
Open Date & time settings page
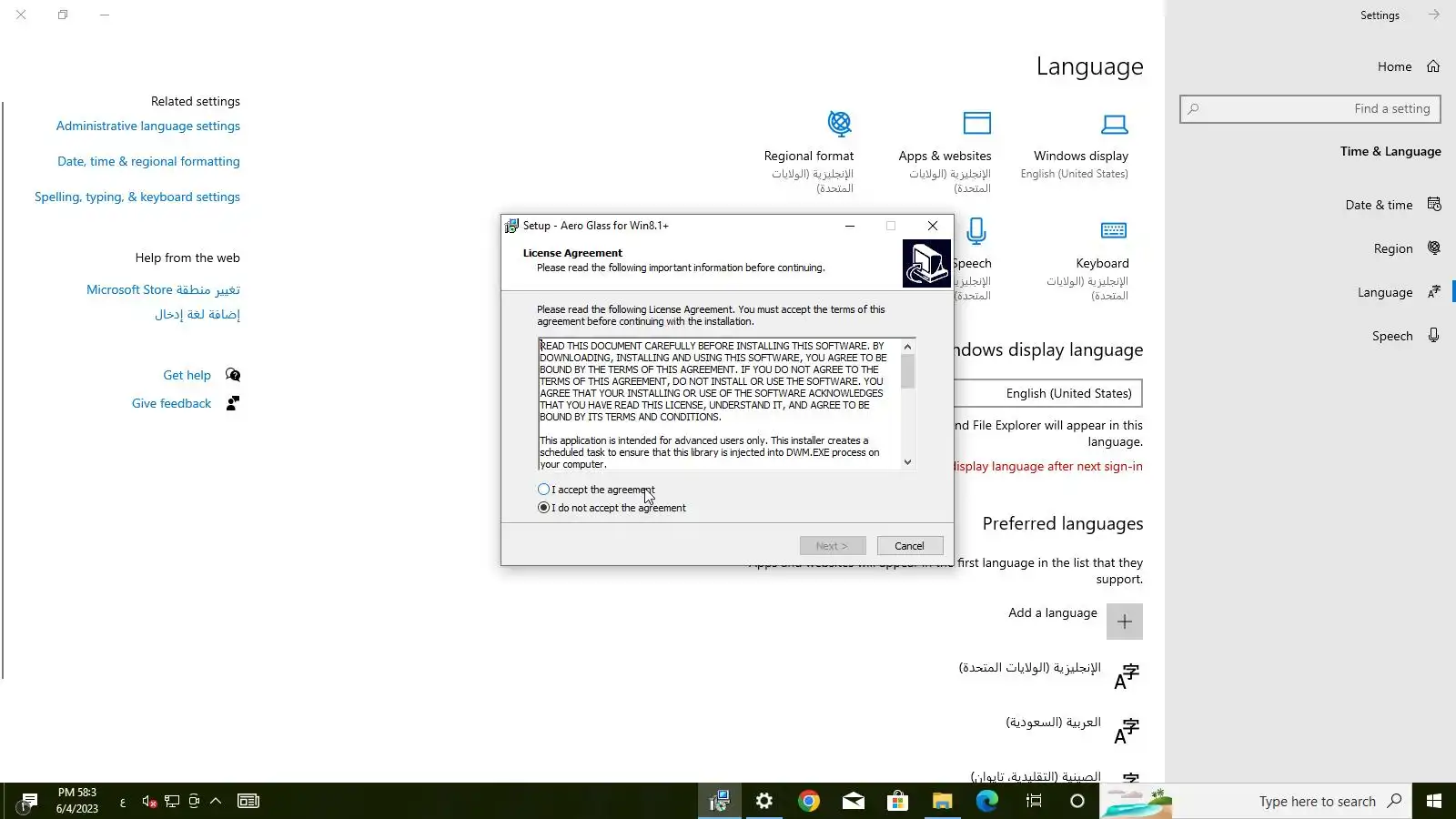point(1392,205)
